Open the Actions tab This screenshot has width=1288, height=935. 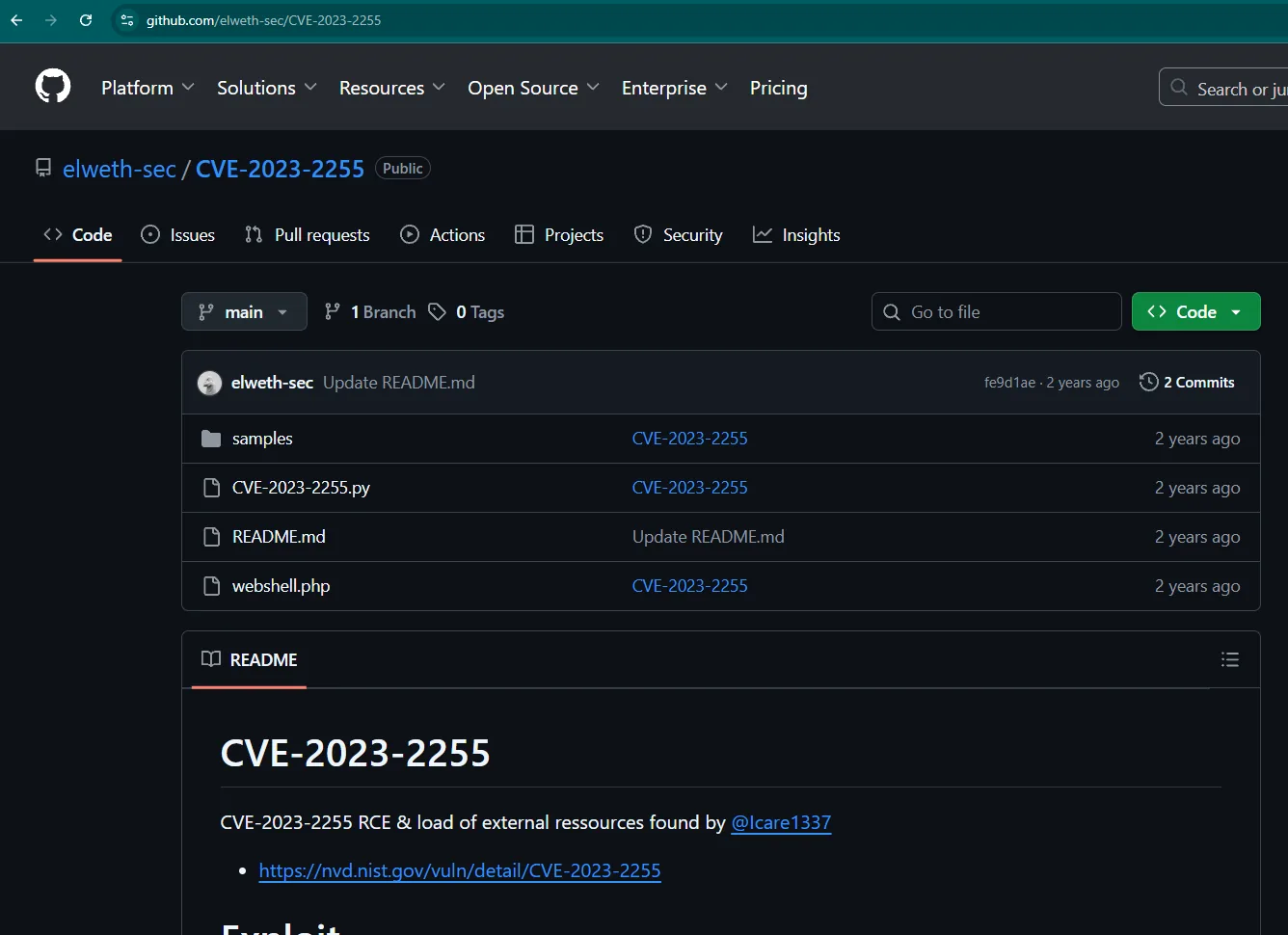click(443, 235)
